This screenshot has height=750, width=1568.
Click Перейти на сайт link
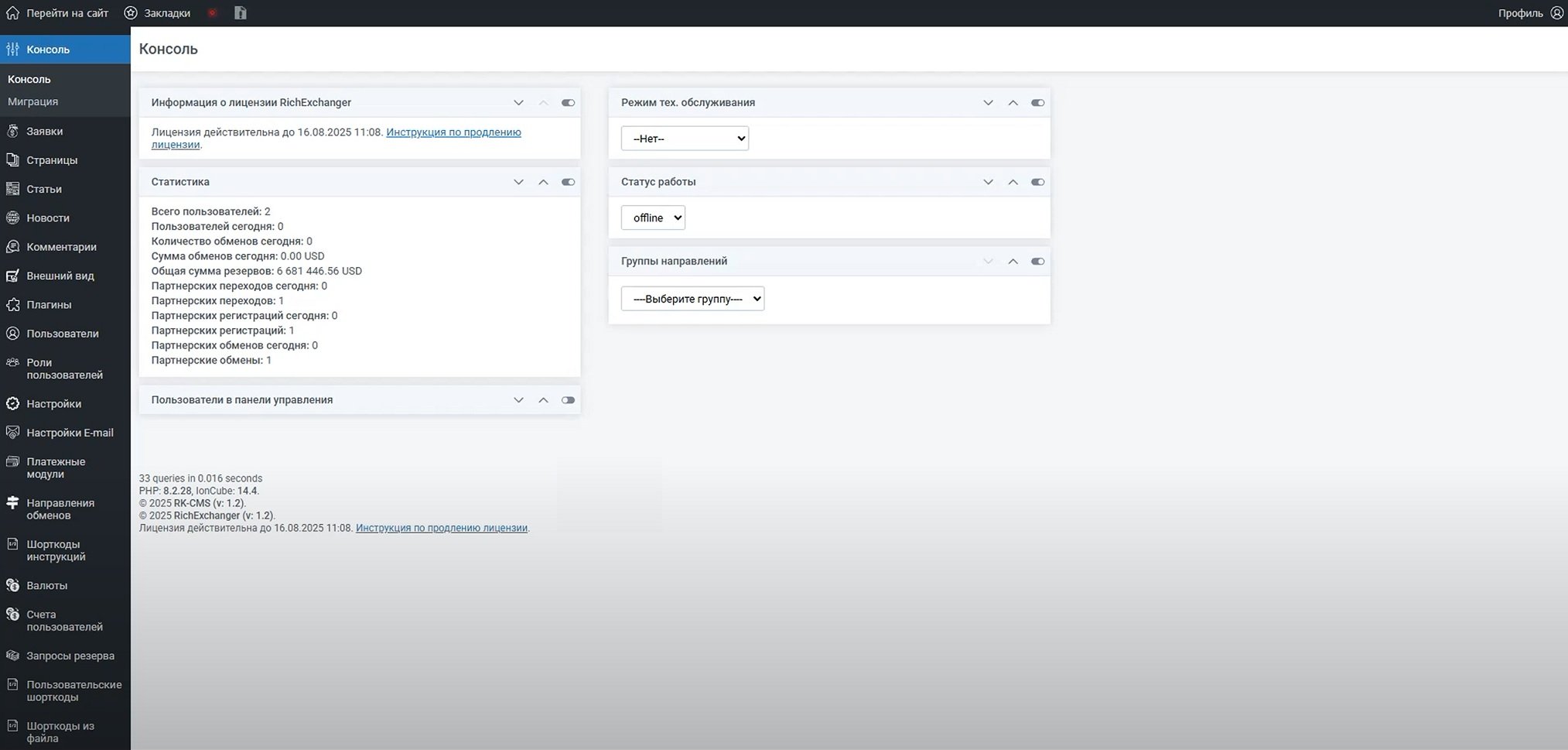(67, 13)
